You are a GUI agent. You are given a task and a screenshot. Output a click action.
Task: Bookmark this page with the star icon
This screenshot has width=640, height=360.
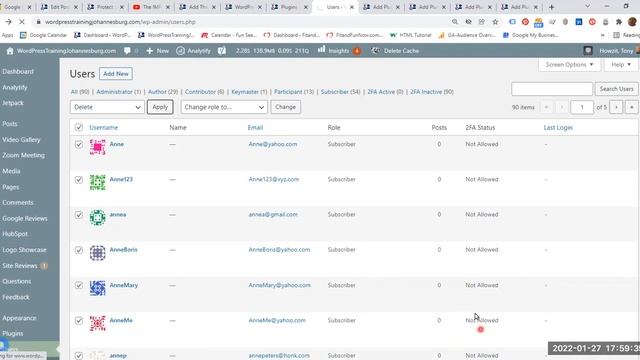[495, 22]
